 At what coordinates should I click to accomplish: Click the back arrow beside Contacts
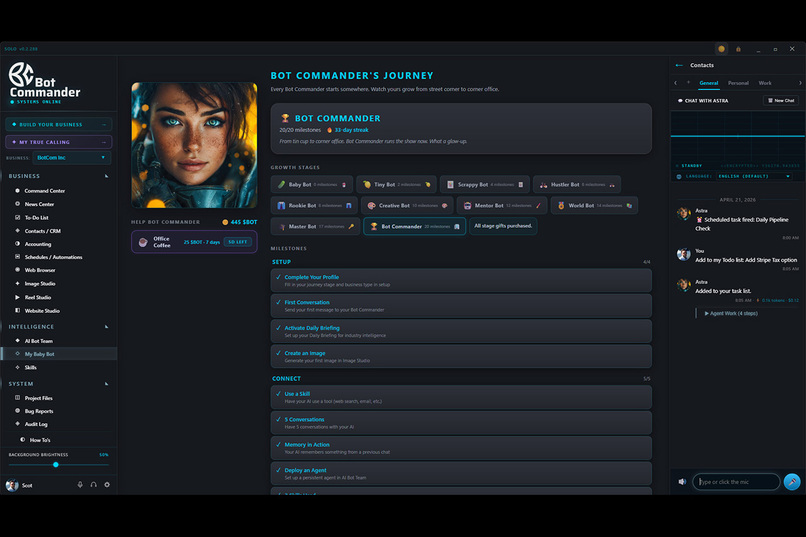[679, 65]
